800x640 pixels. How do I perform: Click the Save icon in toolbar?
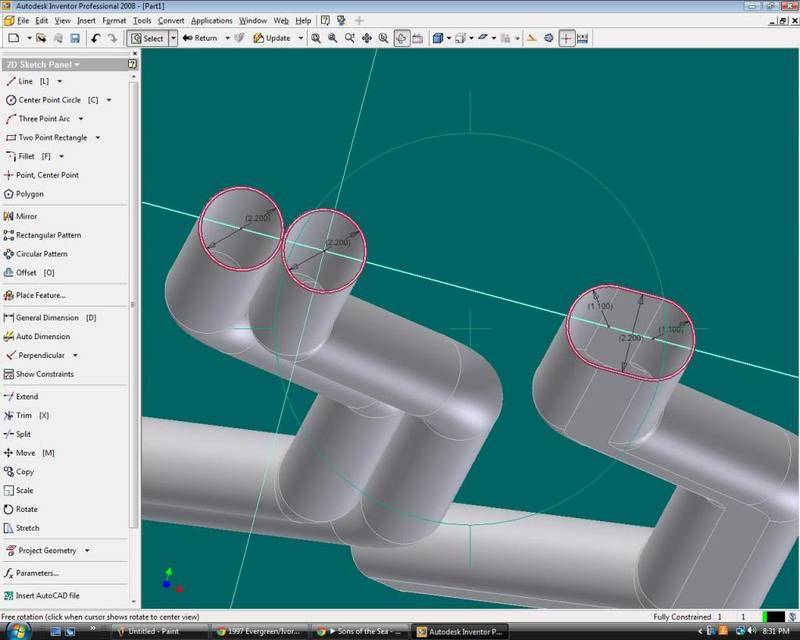(x=74, y=38)
